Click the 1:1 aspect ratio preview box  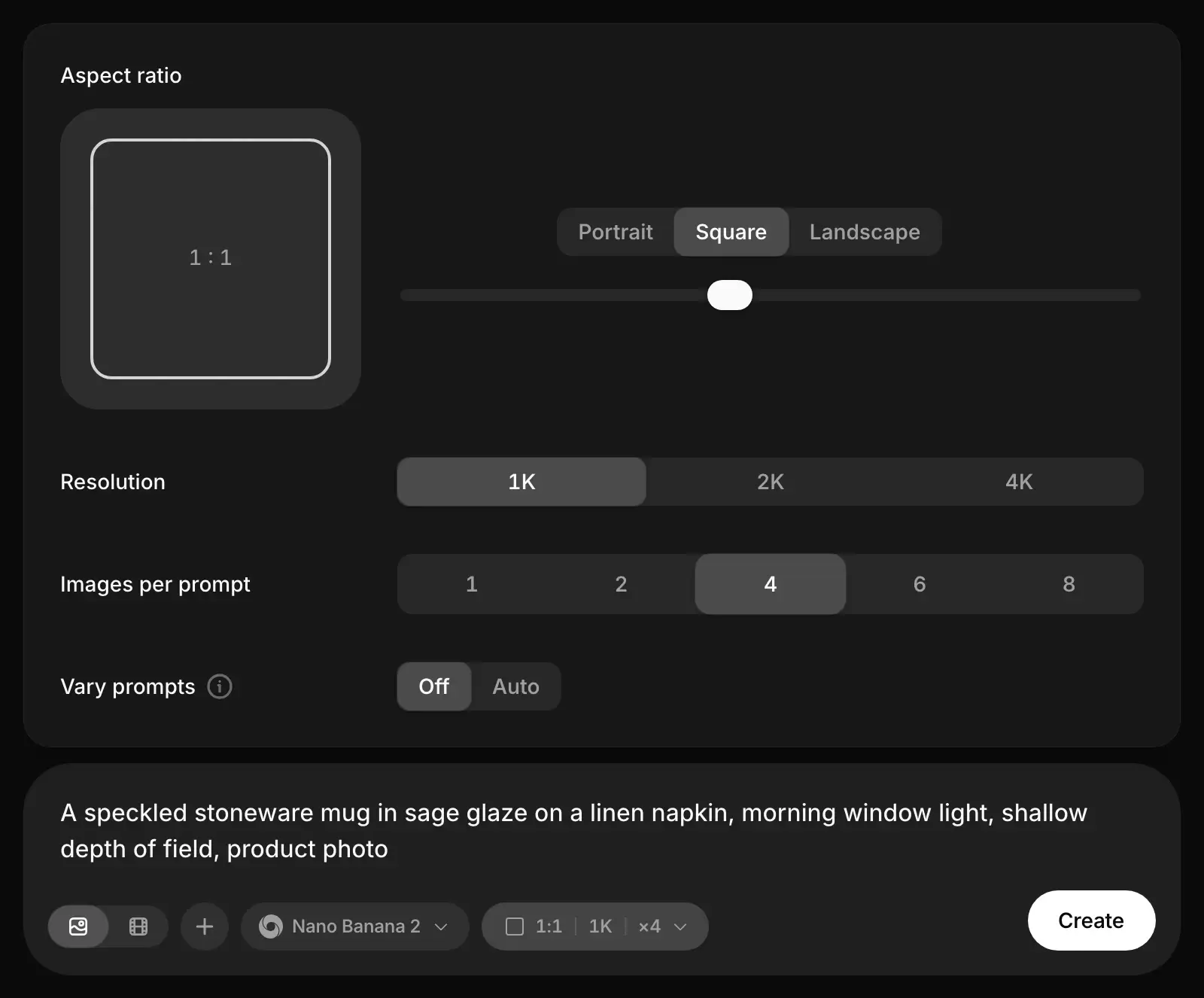[211, 259]
